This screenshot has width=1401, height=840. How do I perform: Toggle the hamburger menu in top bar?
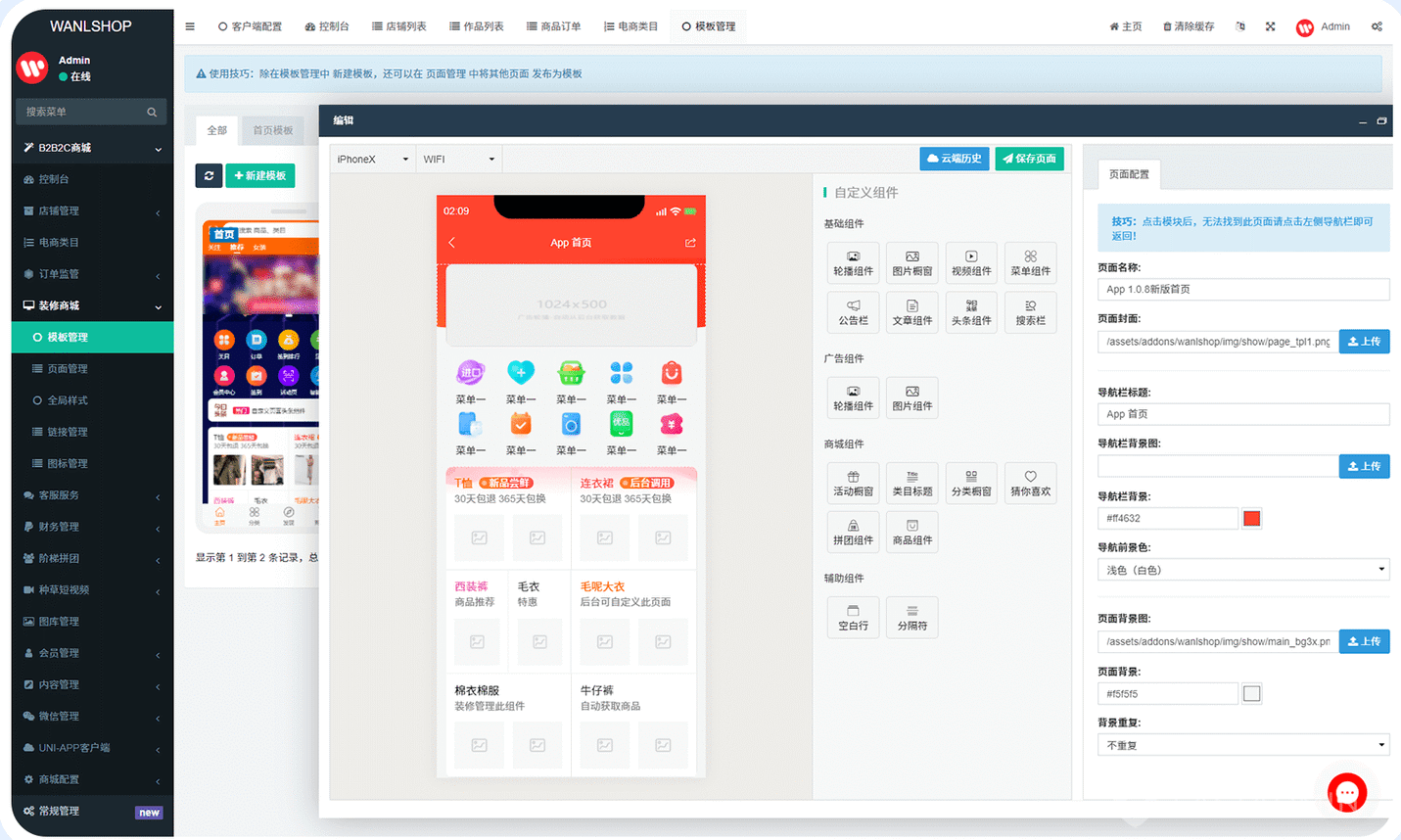tap(190, 26)
